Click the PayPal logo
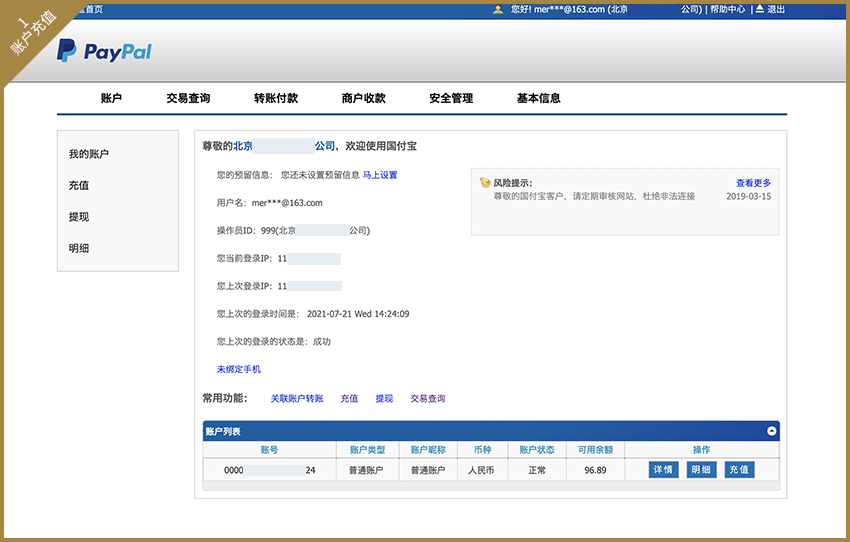This screenshot has width=850, height=542. click(104, 50)
